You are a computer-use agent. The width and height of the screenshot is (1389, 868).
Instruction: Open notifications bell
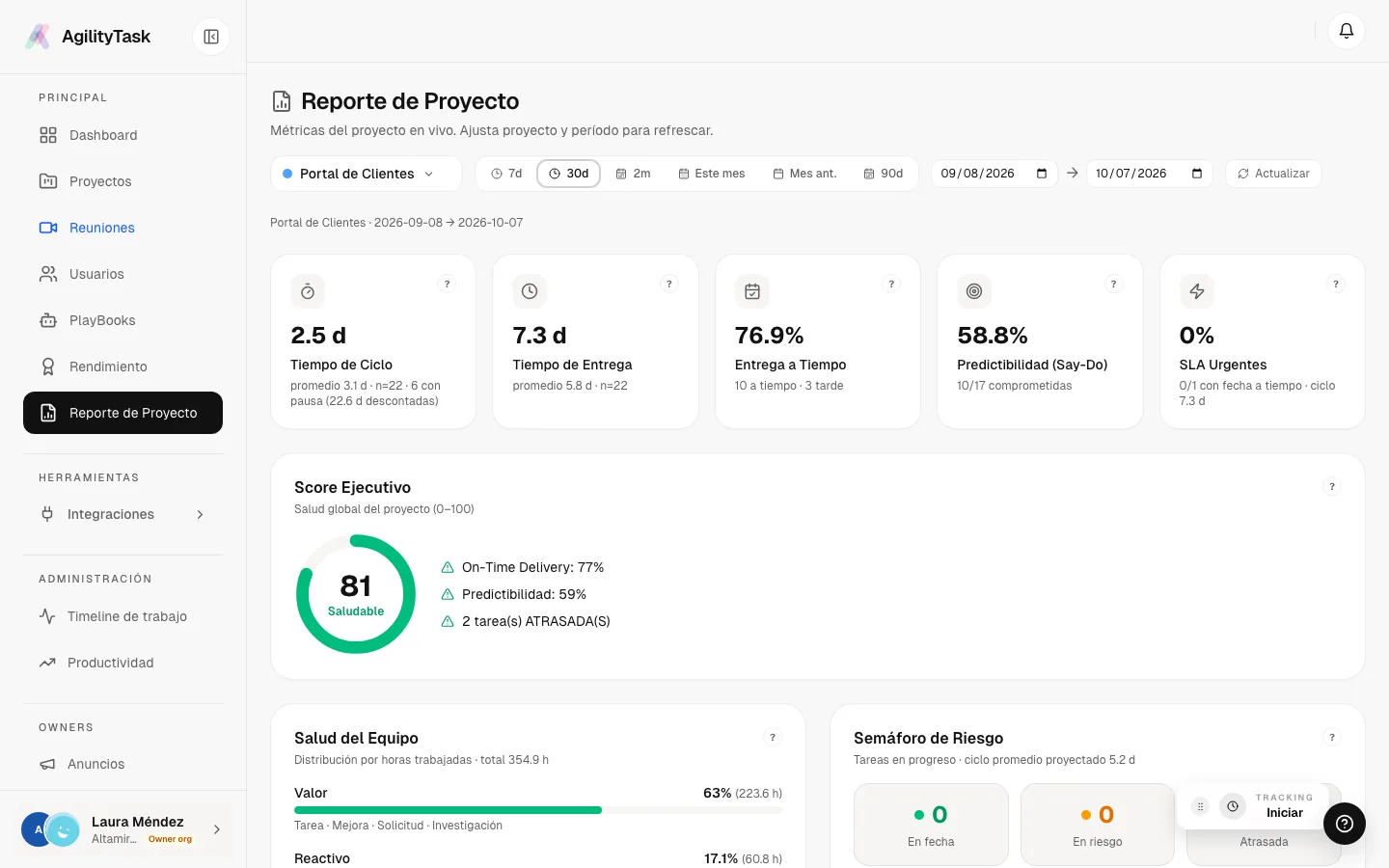(x=1347, y=31)
